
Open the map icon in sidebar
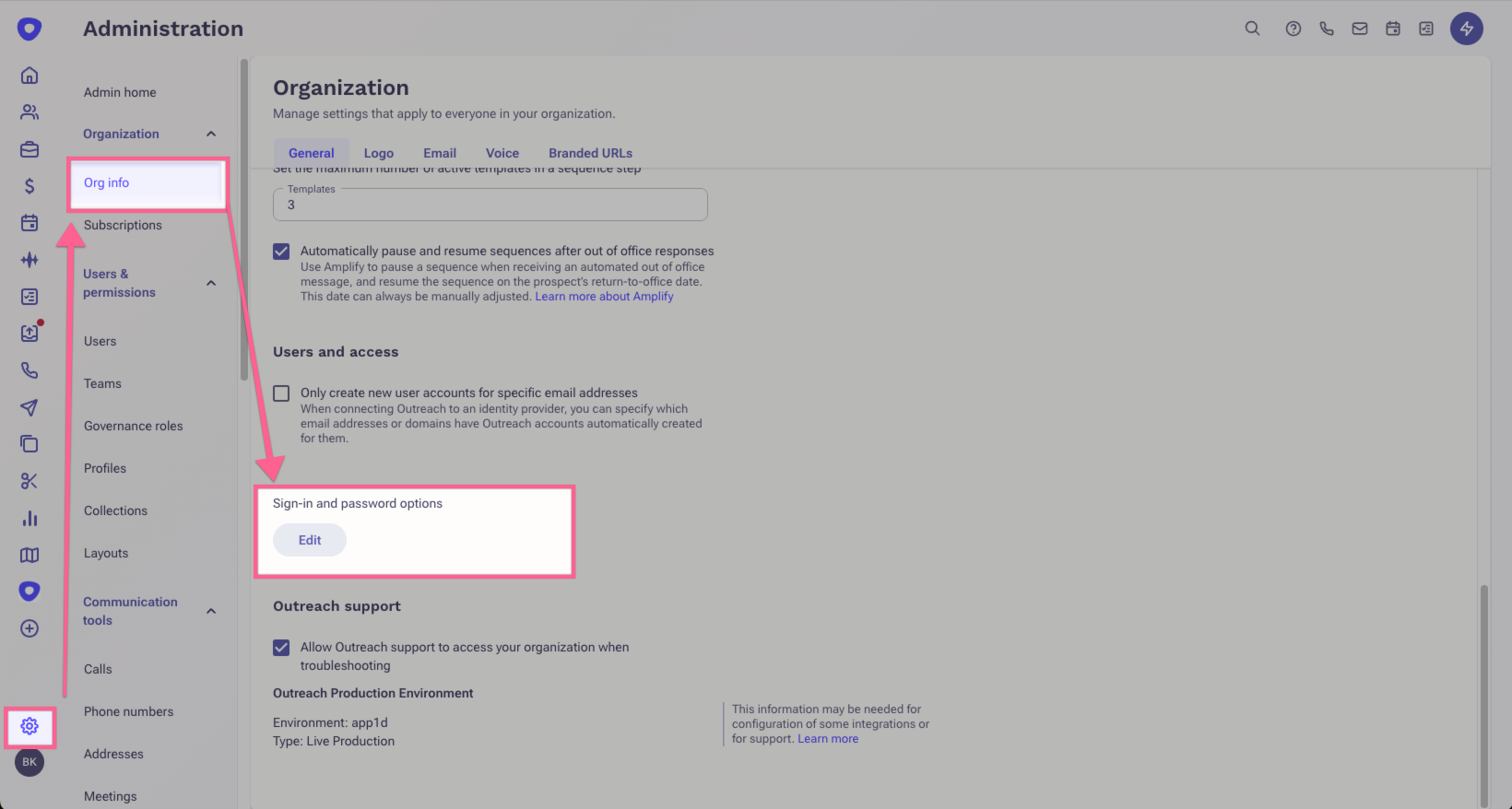tap(30, 555)
